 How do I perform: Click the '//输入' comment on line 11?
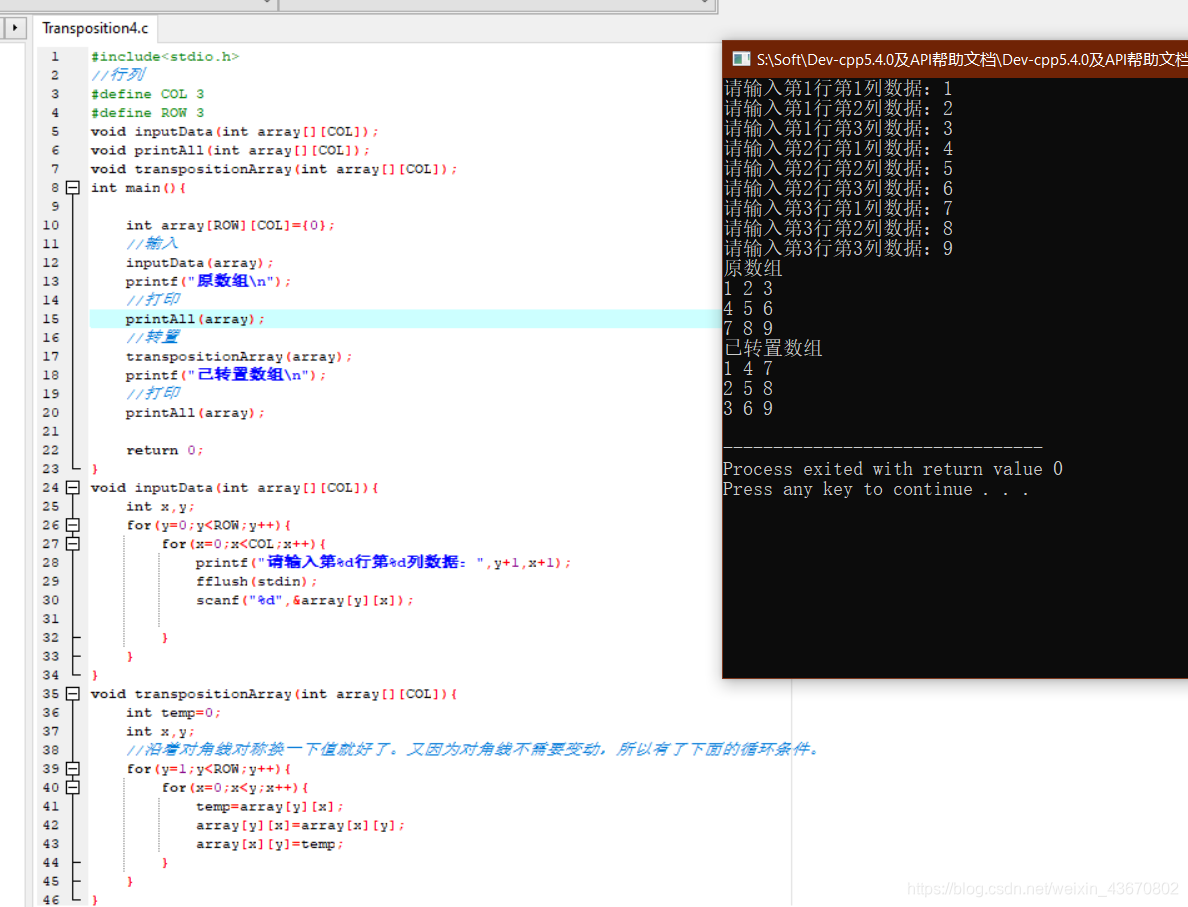point(152,243)
